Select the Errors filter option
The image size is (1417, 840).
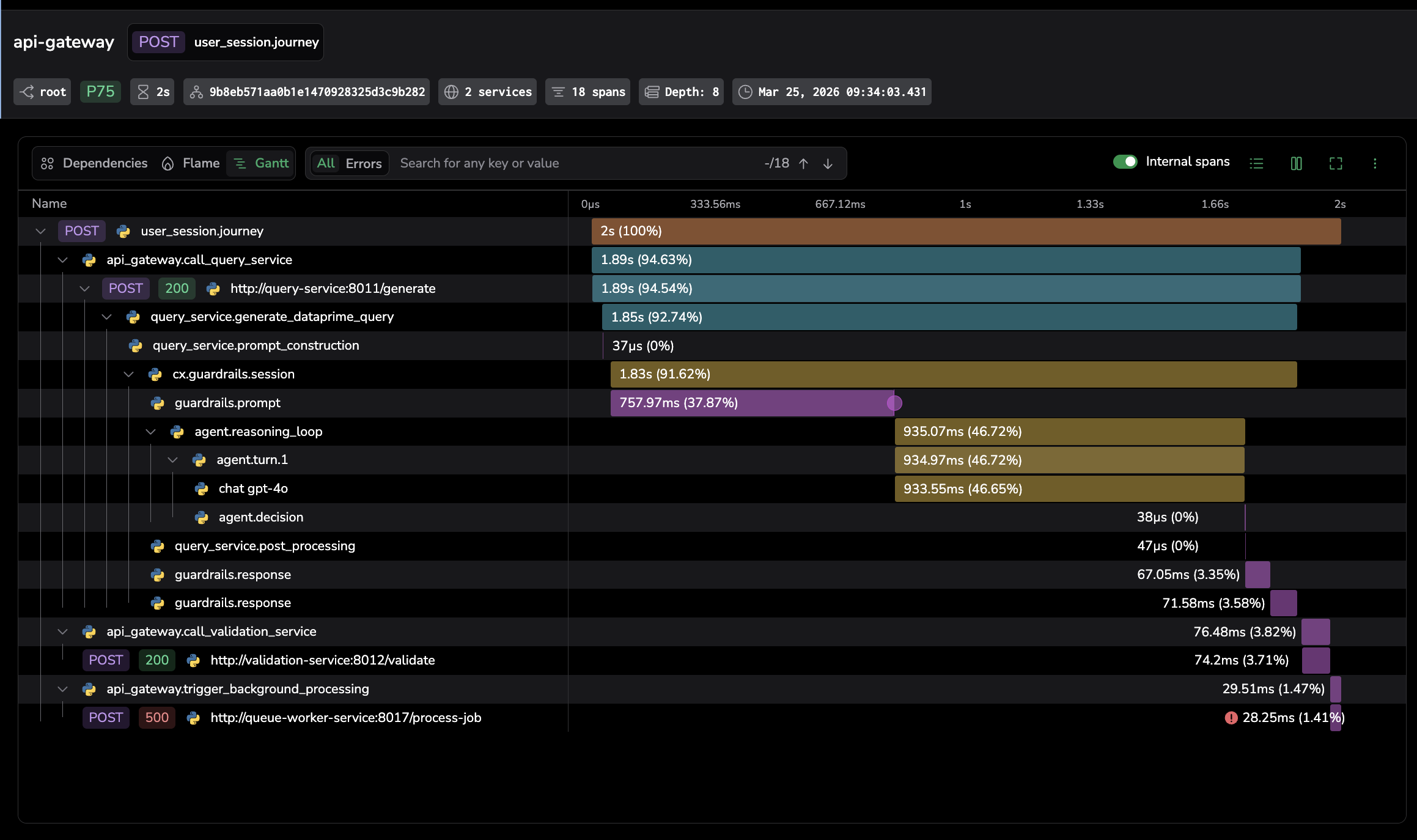(363, 163)
